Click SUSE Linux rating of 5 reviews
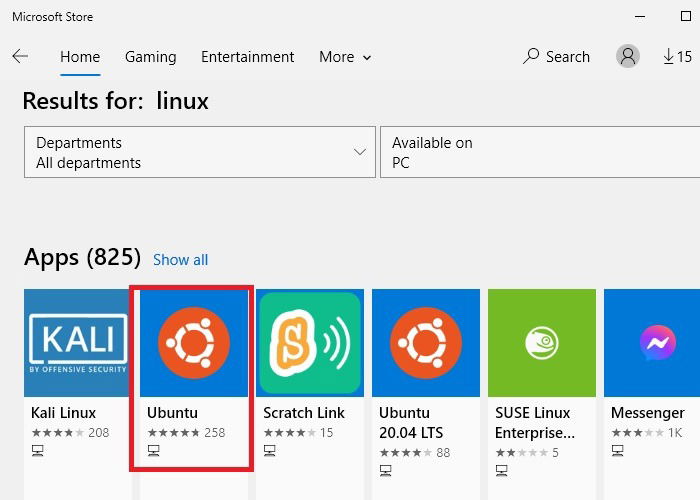The image size is (700, 500). (x=527, y=453)
